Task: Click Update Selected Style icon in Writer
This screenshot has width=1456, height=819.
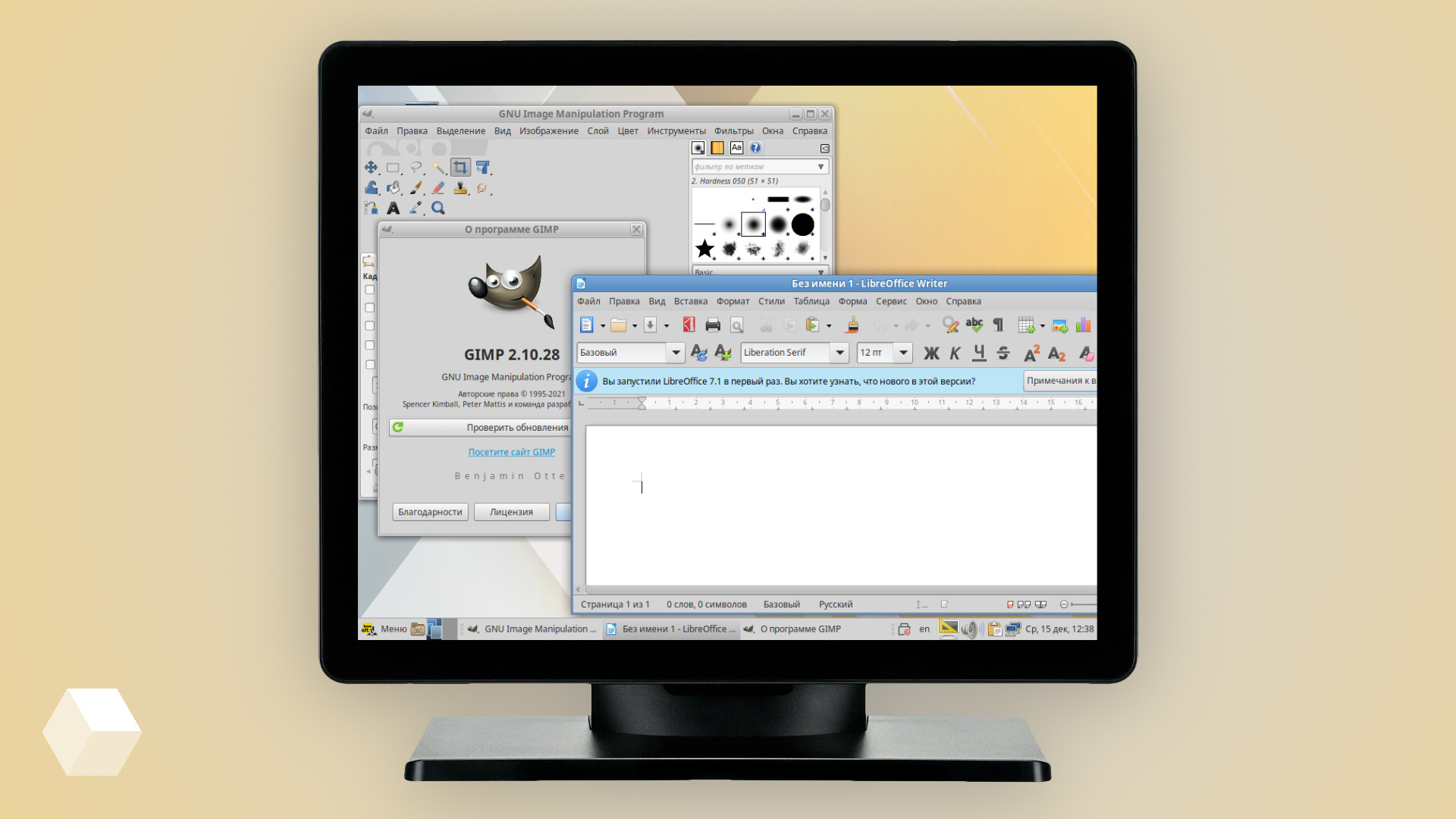Action: (699, 353)
